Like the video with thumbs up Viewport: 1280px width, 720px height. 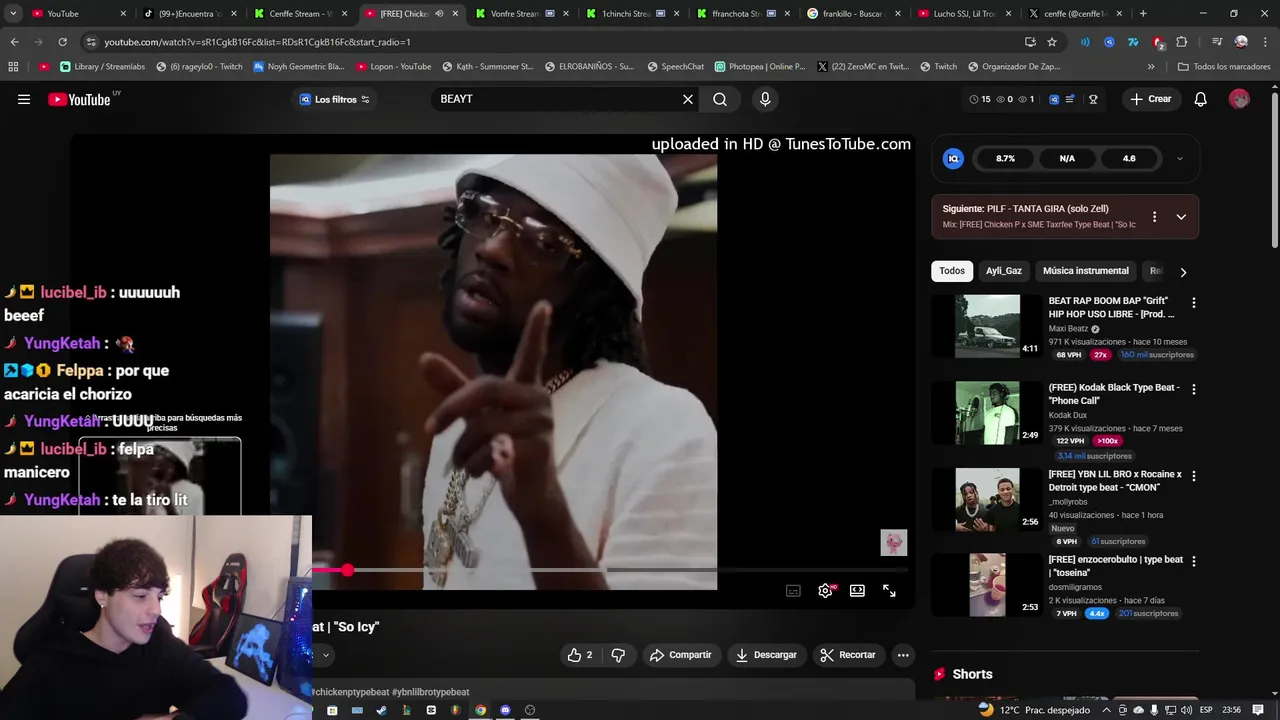tap(580, 655)
